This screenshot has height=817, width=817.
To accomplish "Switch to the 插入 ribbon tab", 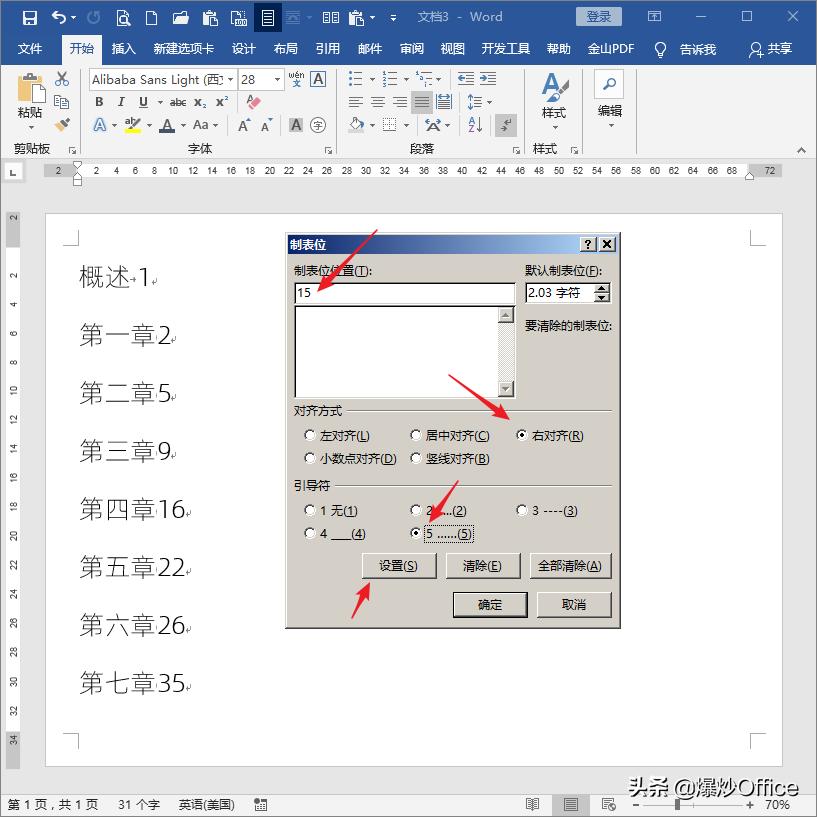I will tap(124, 48).
